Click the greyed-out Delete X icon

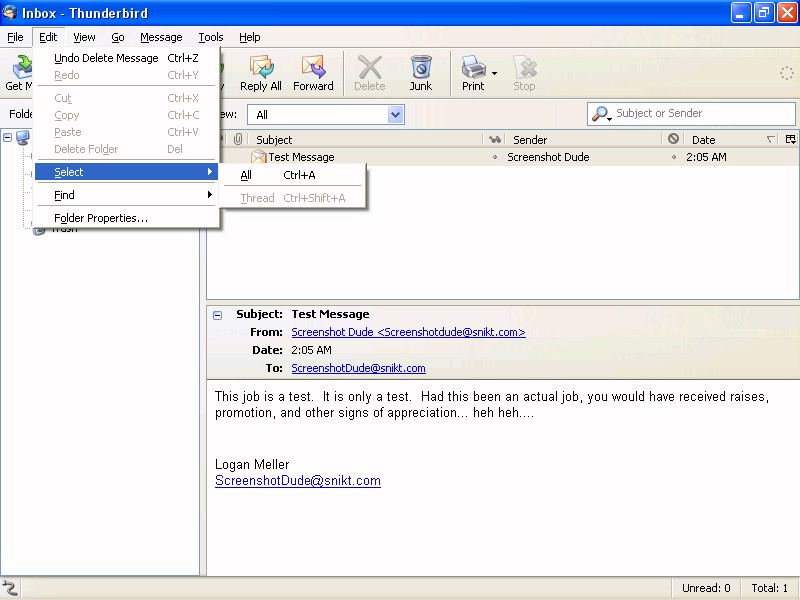pyautogui.click(x=370, y=67)
